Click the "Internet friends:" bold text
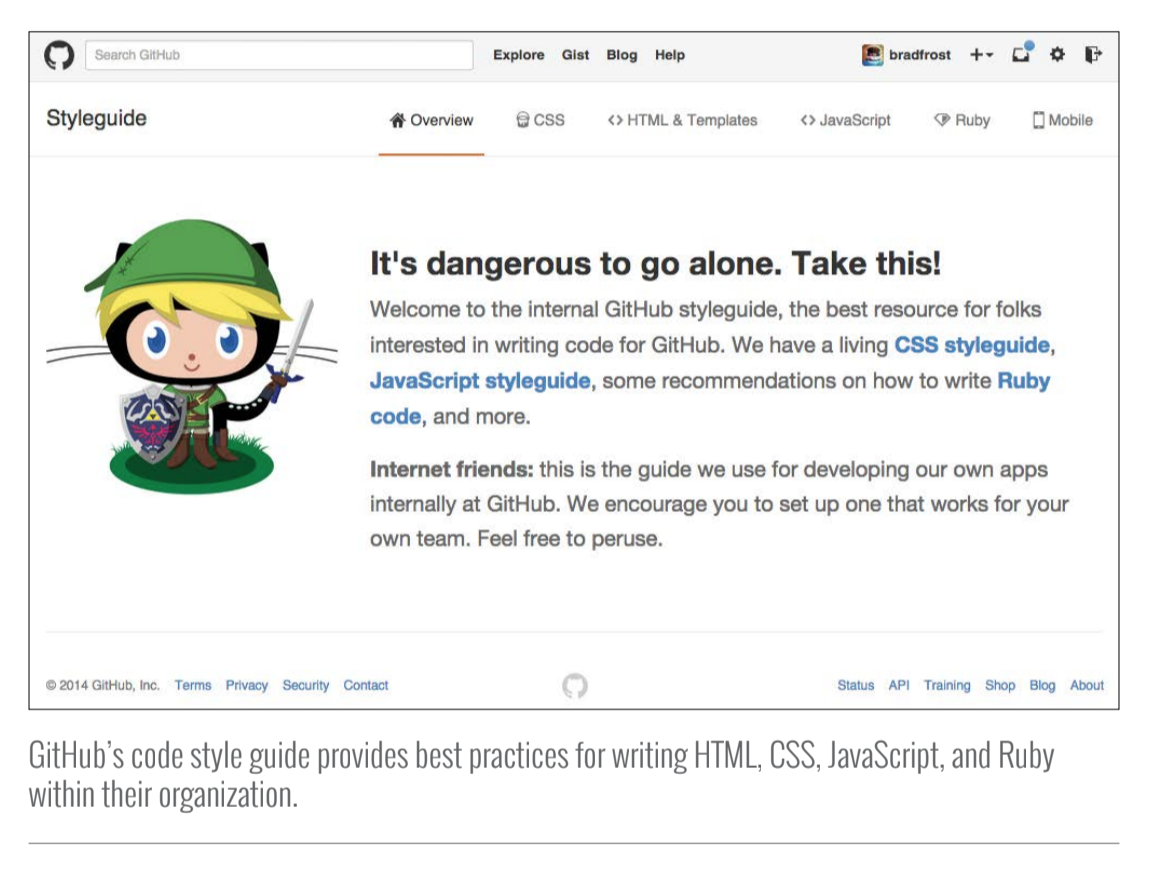 [451, 470]
